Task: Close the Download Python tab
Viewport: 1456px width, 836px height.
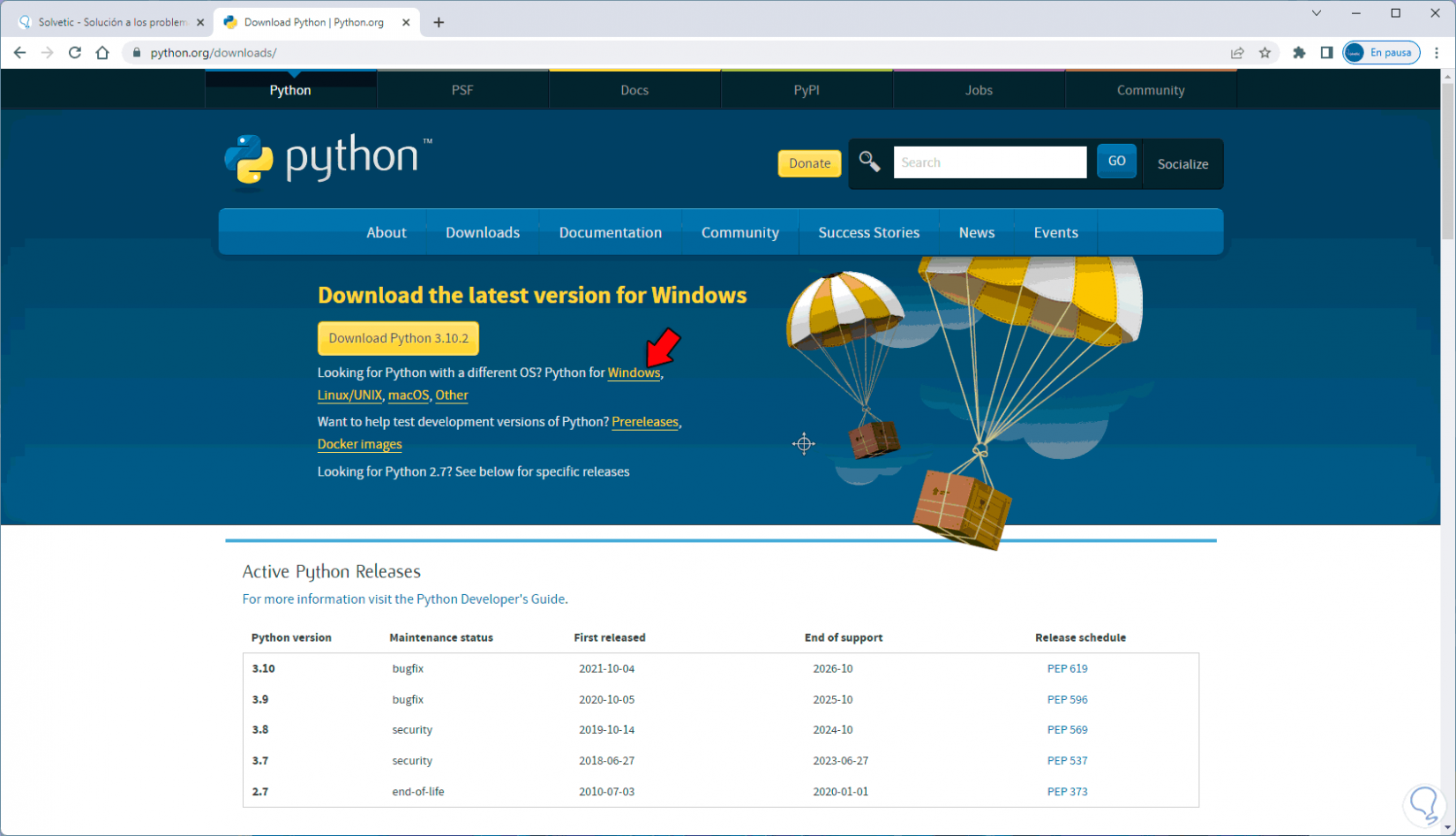Action: (406, 22)
